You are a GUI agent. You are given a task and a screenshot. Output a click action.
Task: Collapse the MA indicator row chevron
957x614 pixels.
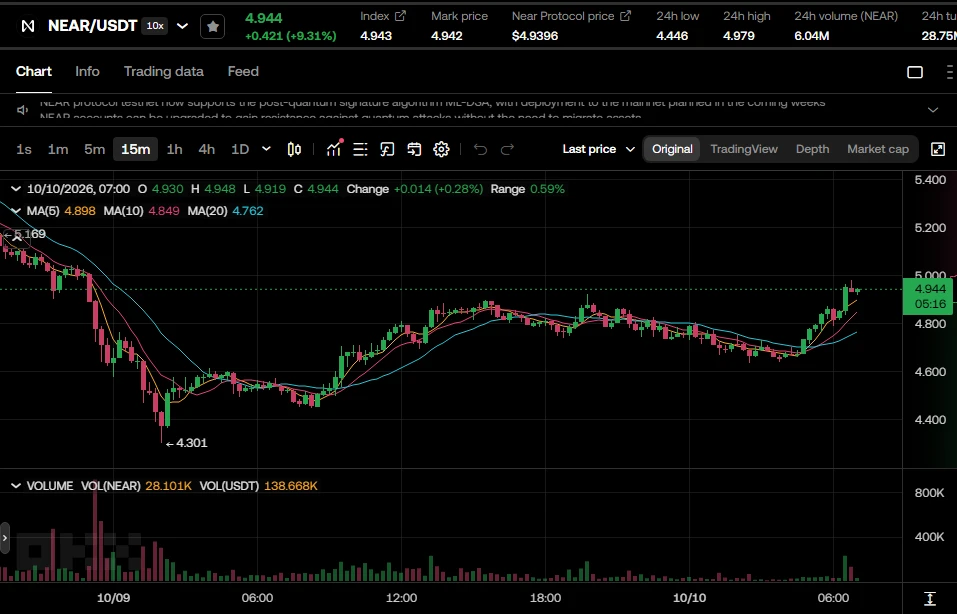(x=16, y=211)
